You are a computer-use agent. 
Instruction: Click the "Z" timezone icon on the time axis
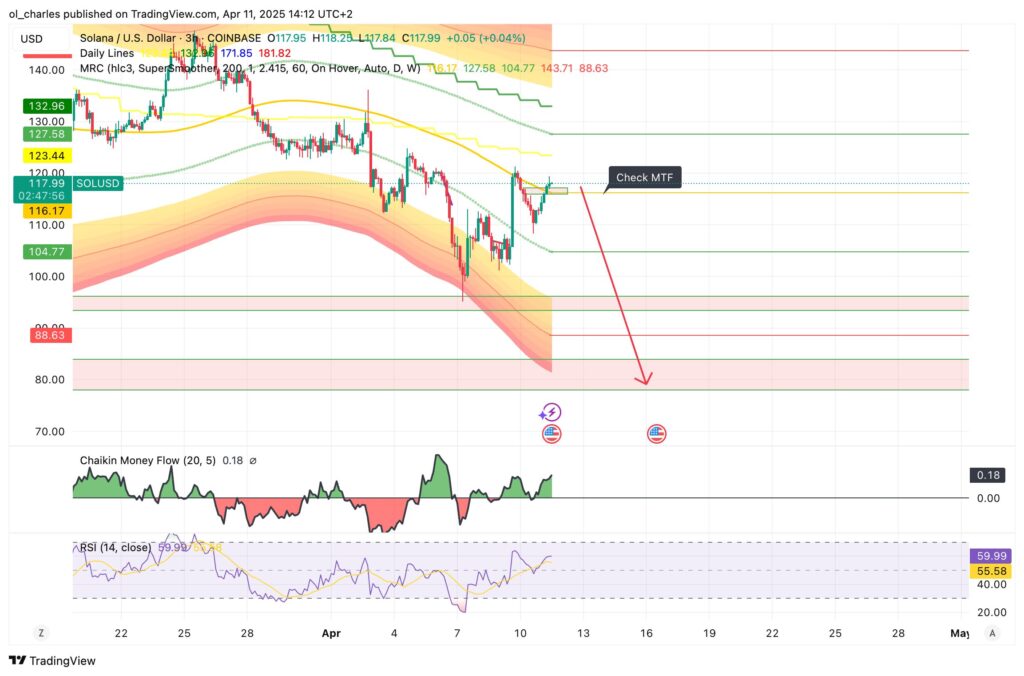point(40,634)
